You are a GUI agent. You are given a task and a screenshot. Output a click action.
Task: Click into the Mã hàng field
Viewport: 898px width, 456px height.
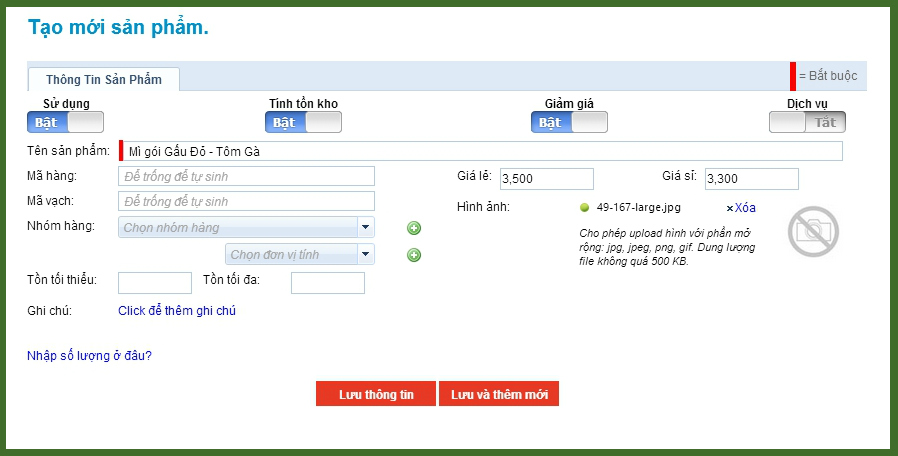click(246, 176)
